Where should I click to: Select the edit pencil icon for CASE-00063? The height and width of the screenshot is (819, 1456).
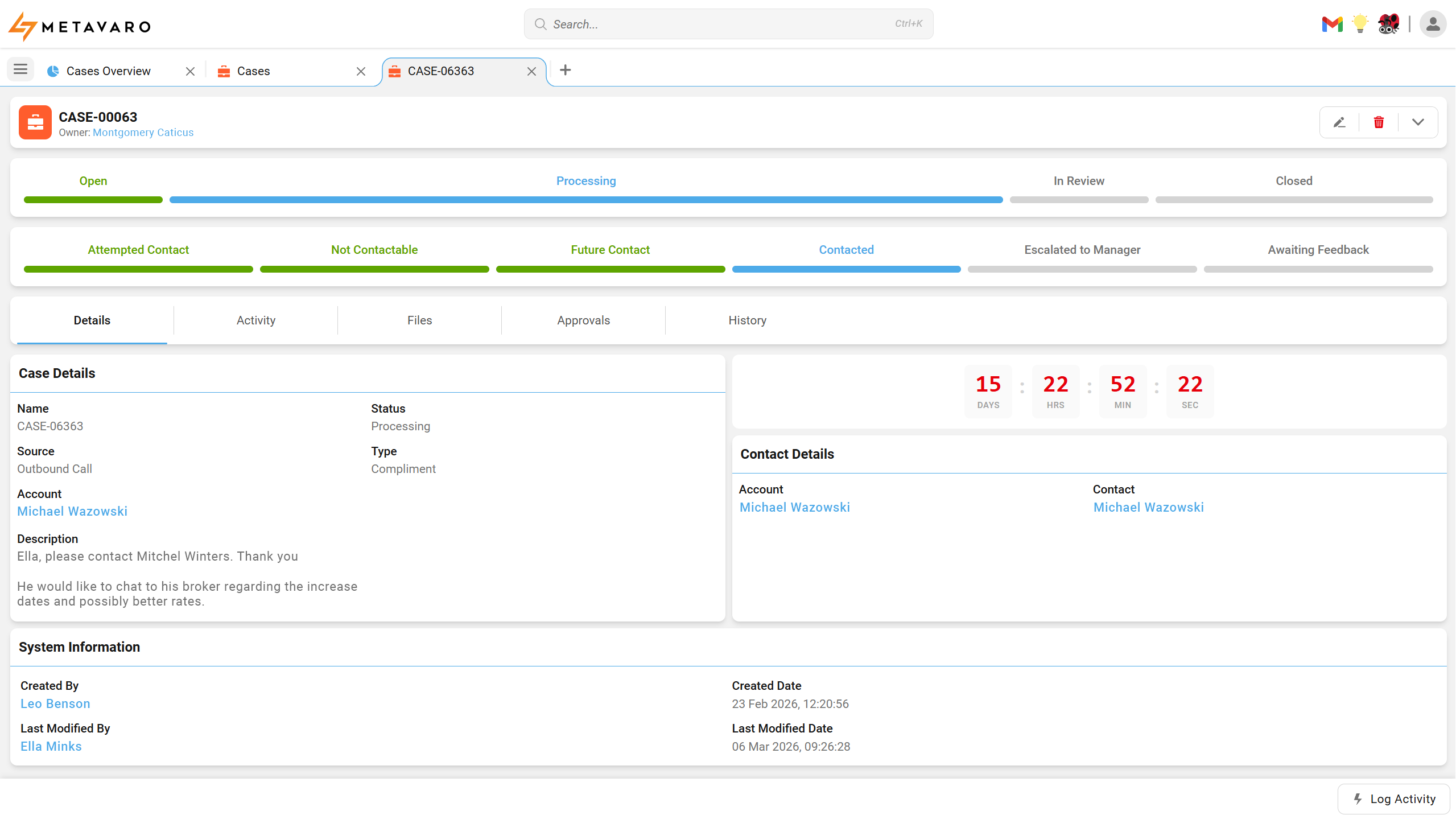(1338, 122)
